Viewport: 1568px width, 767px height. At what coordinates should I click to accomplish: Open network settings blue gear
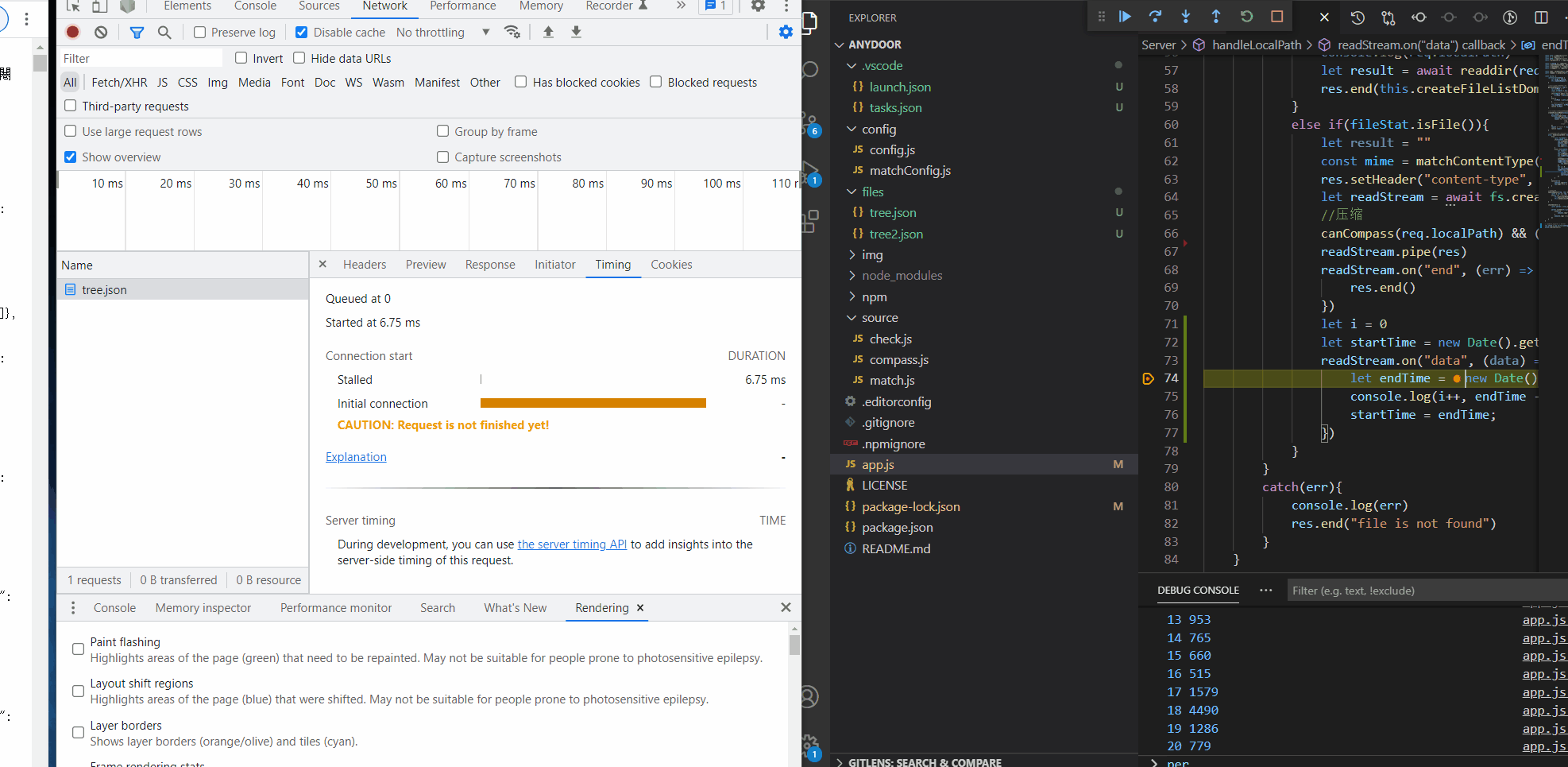coord(786,32)
